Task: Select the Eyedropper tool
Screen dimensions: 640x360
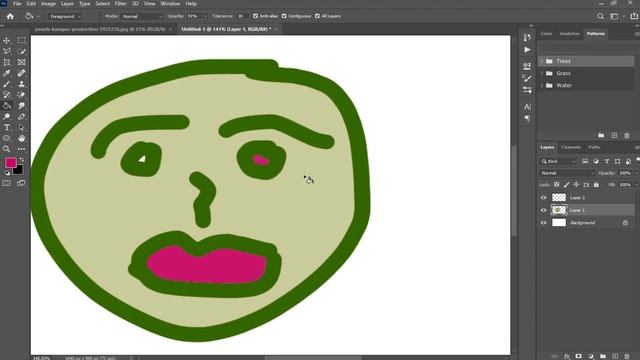Action: point(7,73)
